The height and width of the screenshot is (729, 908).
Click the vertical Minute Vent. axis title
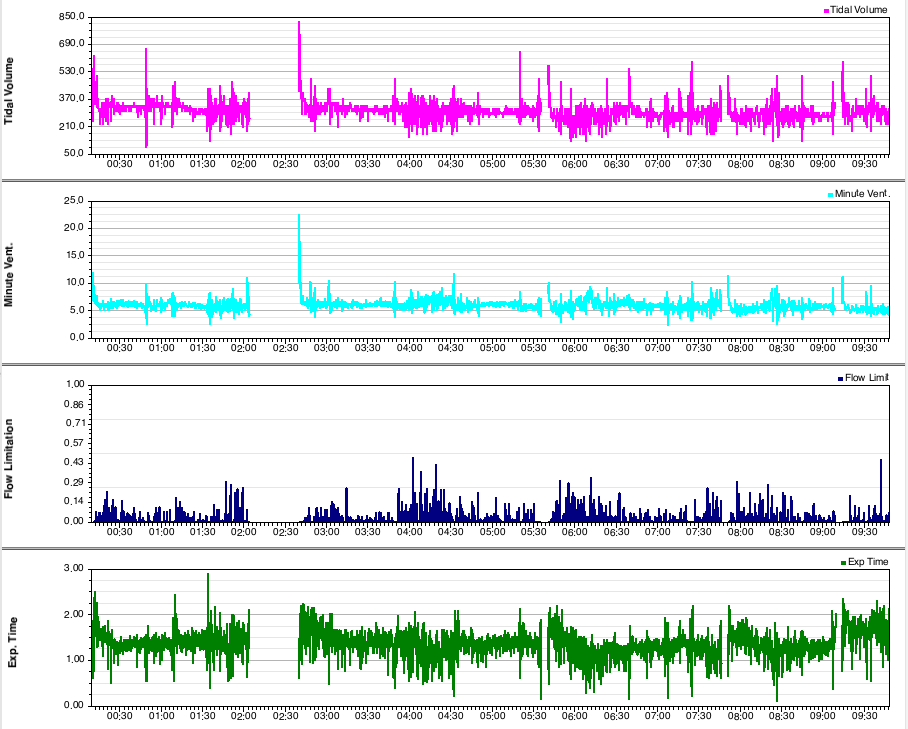pos(9,275)
